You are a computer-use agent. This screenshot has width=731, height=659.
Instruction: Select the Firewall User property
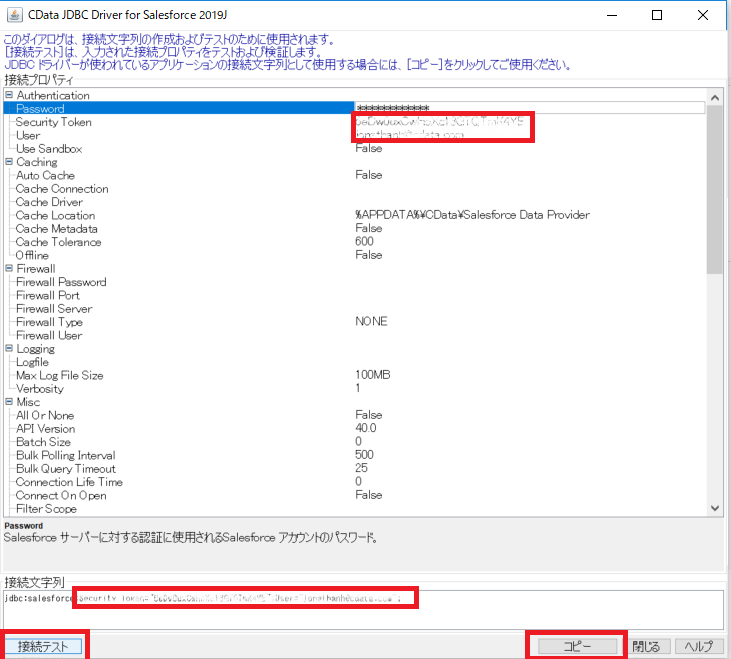pos(49,336)
